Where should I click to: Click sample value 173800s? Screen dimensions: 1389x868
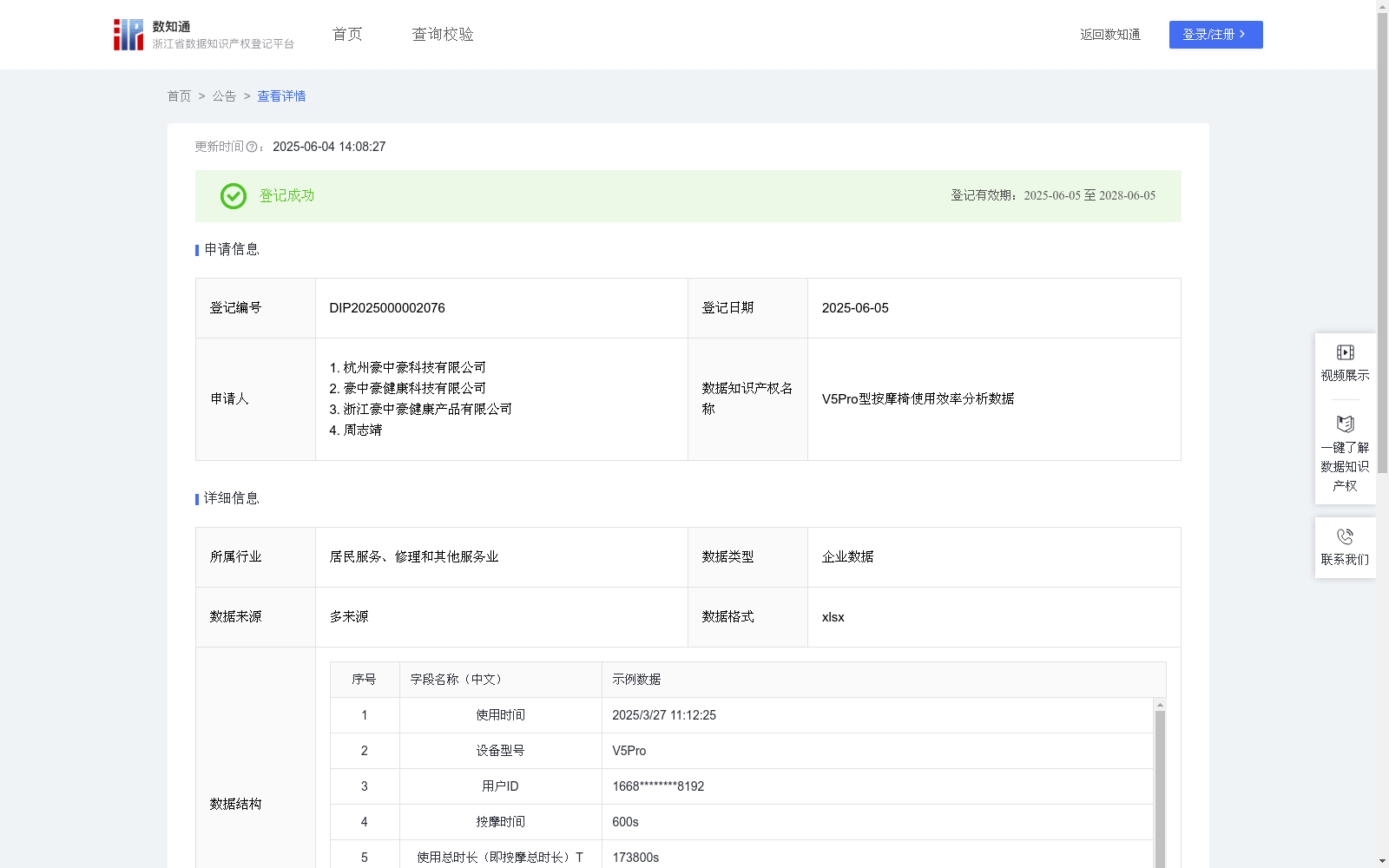(635, 858)
